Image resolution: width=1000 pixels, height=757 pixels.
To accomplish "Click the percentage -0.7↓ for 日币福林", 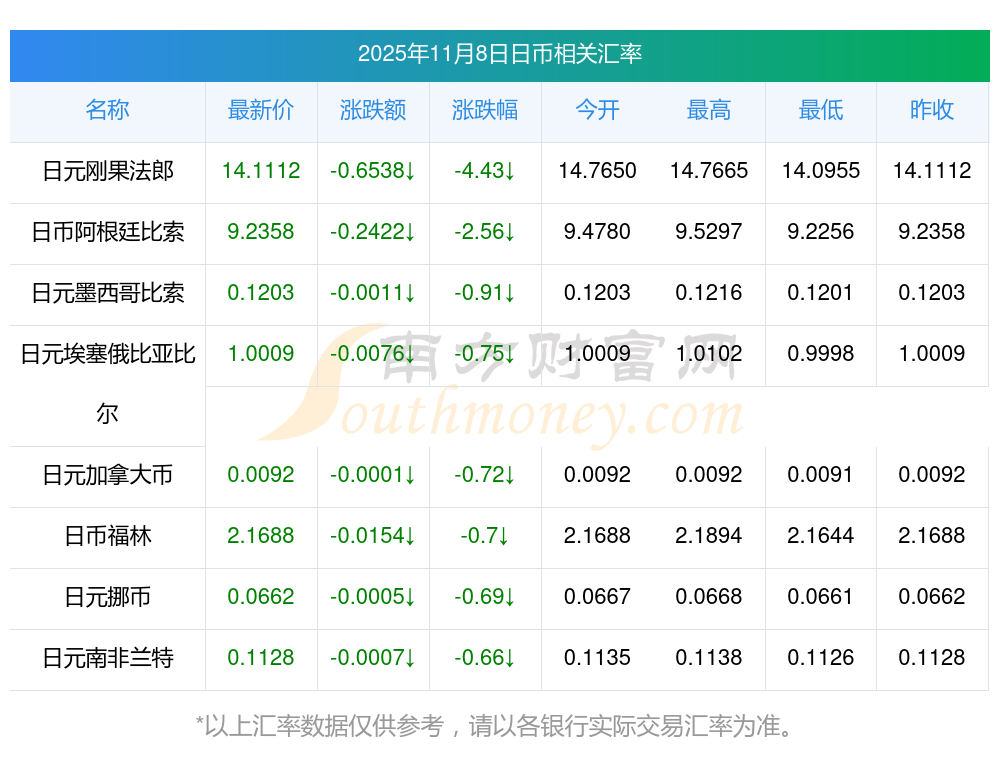I will coord(485,536).
